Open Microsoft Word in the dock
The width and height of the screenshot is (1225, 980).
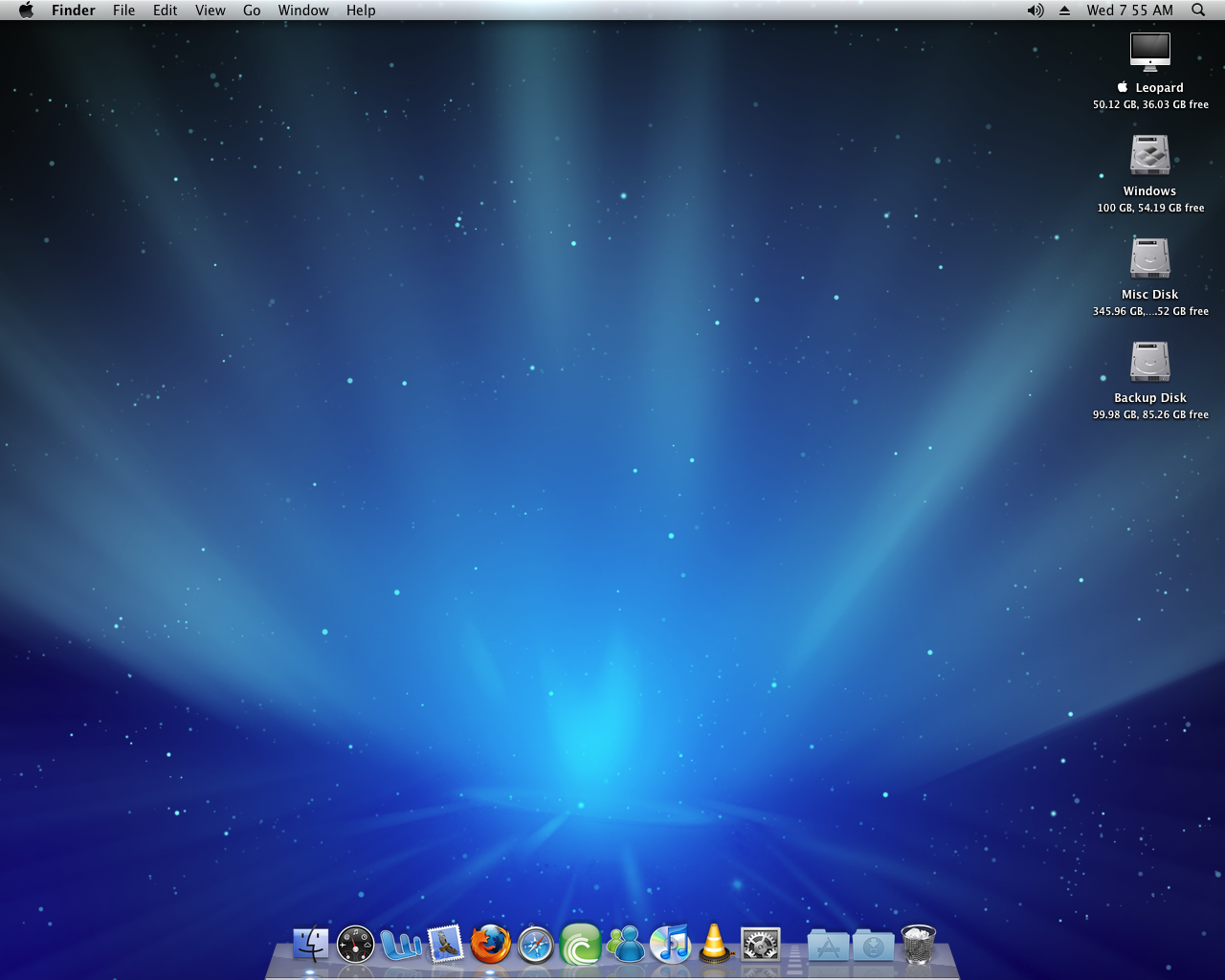click(400, 945)
